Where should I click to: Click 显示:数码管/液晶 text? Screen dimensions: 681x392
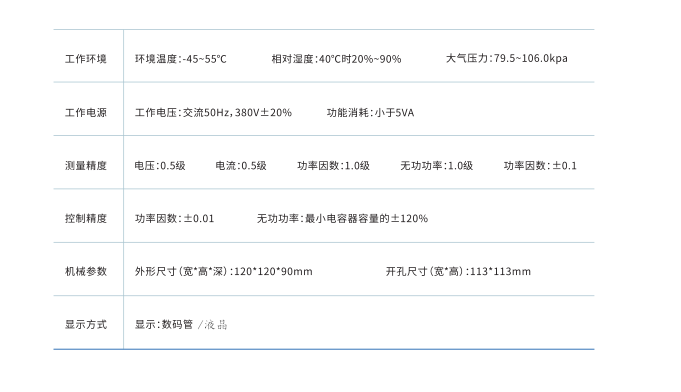pos(181,324)
